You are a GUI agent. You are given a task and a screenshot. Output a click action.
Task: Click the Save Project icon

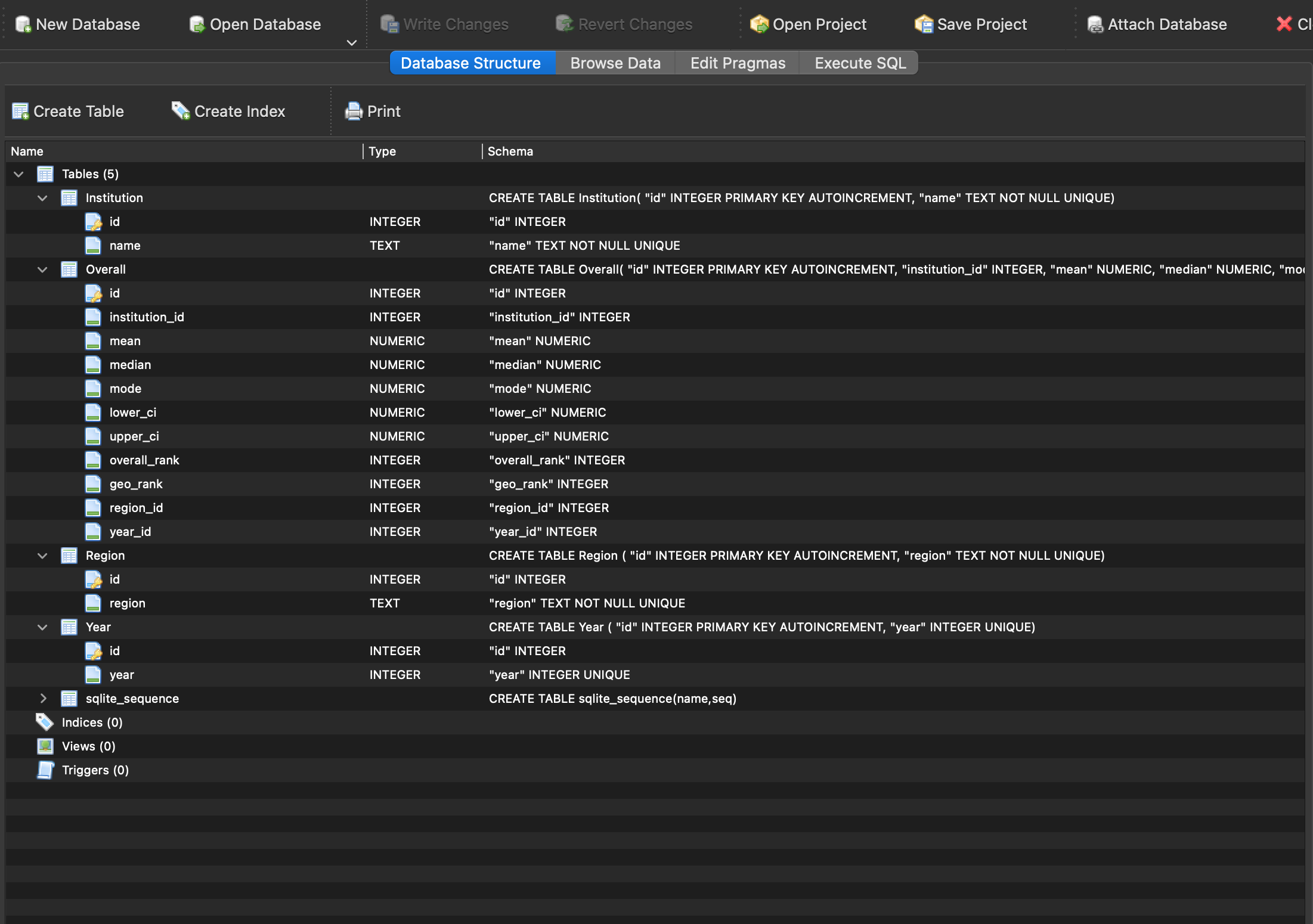[x=924, y=24]
